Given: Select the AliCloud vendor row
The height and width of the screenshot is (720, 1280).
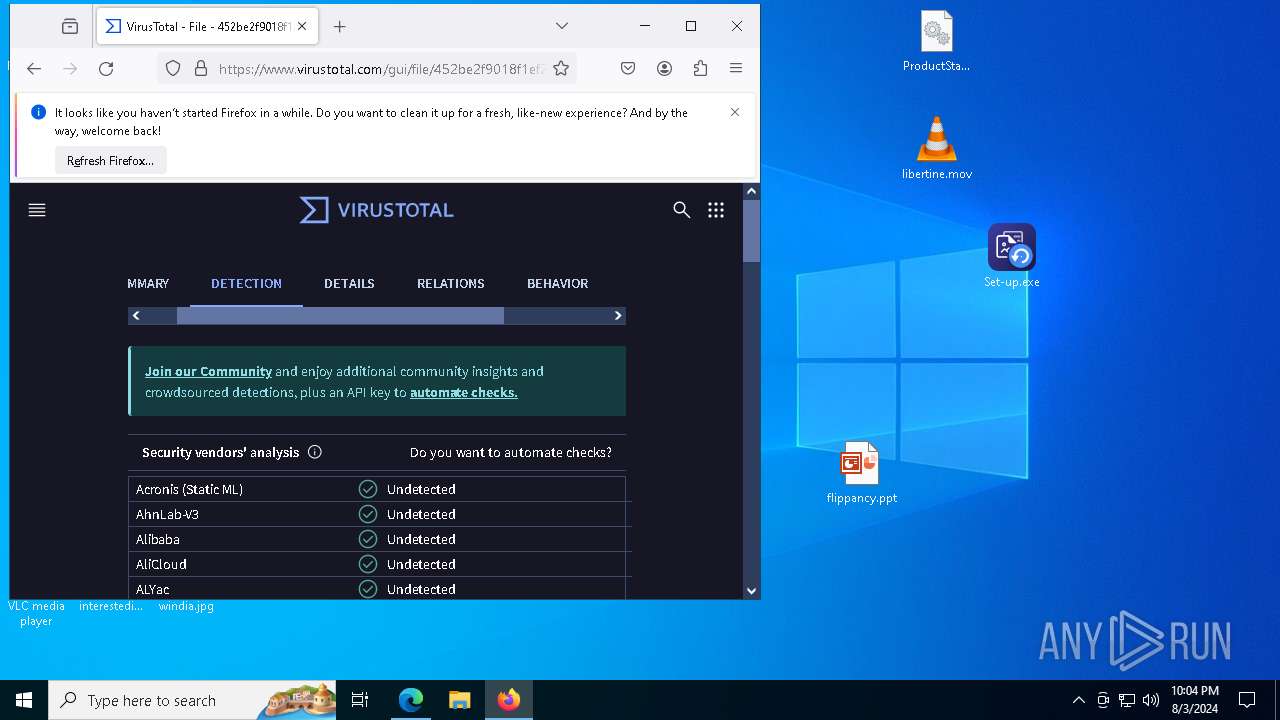Looking at the screenshot, I should point(377,564).
